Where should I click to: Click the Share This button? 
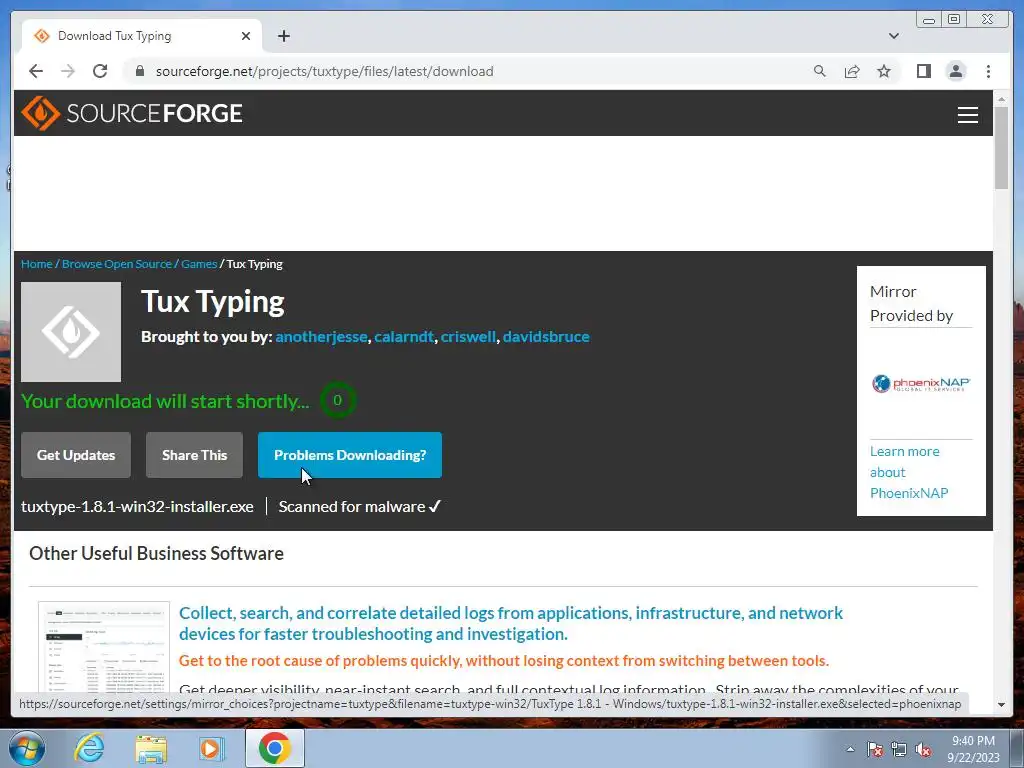pyautogui.click(x=195, y=455)
